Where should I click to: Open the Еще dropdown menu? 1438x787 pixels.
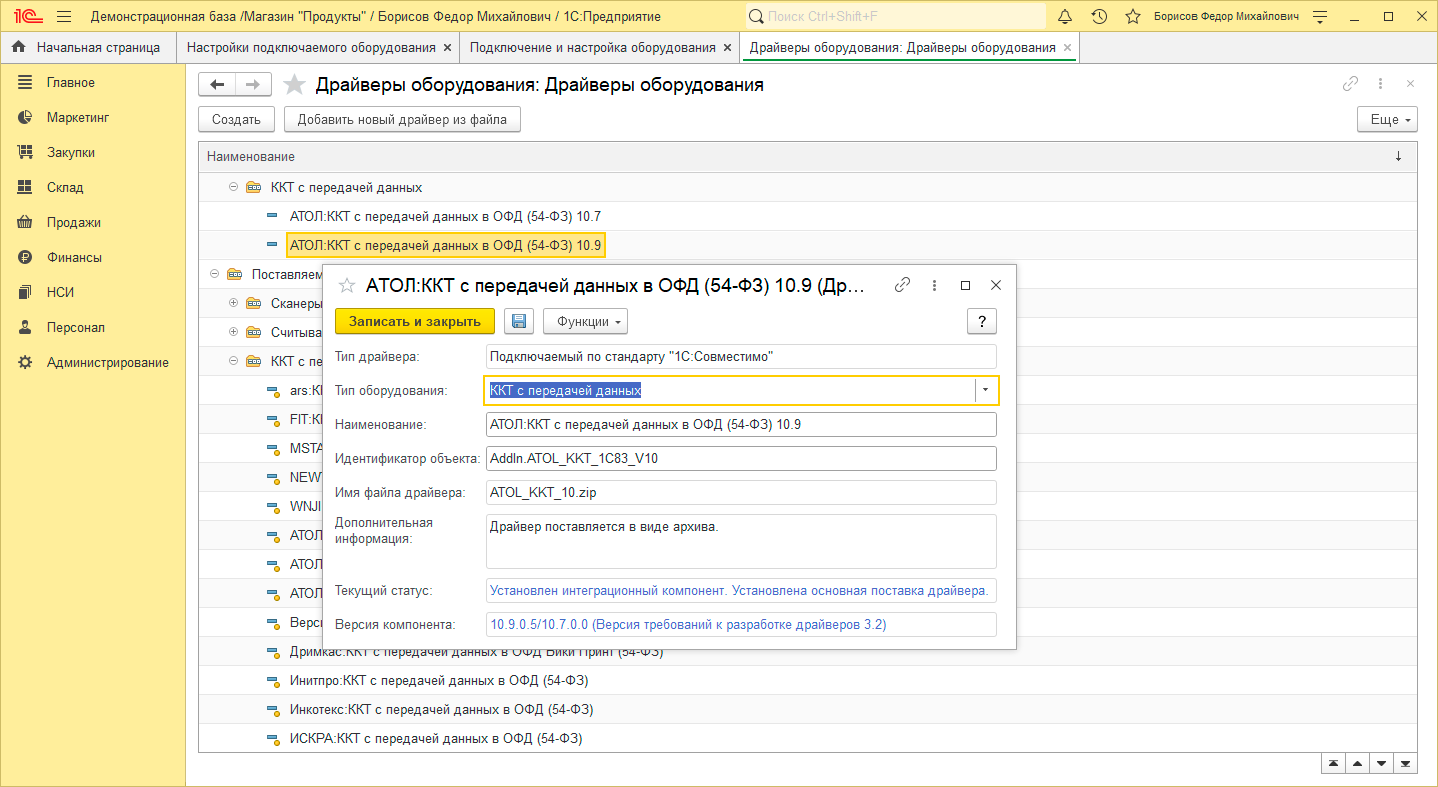[1387, 120]
